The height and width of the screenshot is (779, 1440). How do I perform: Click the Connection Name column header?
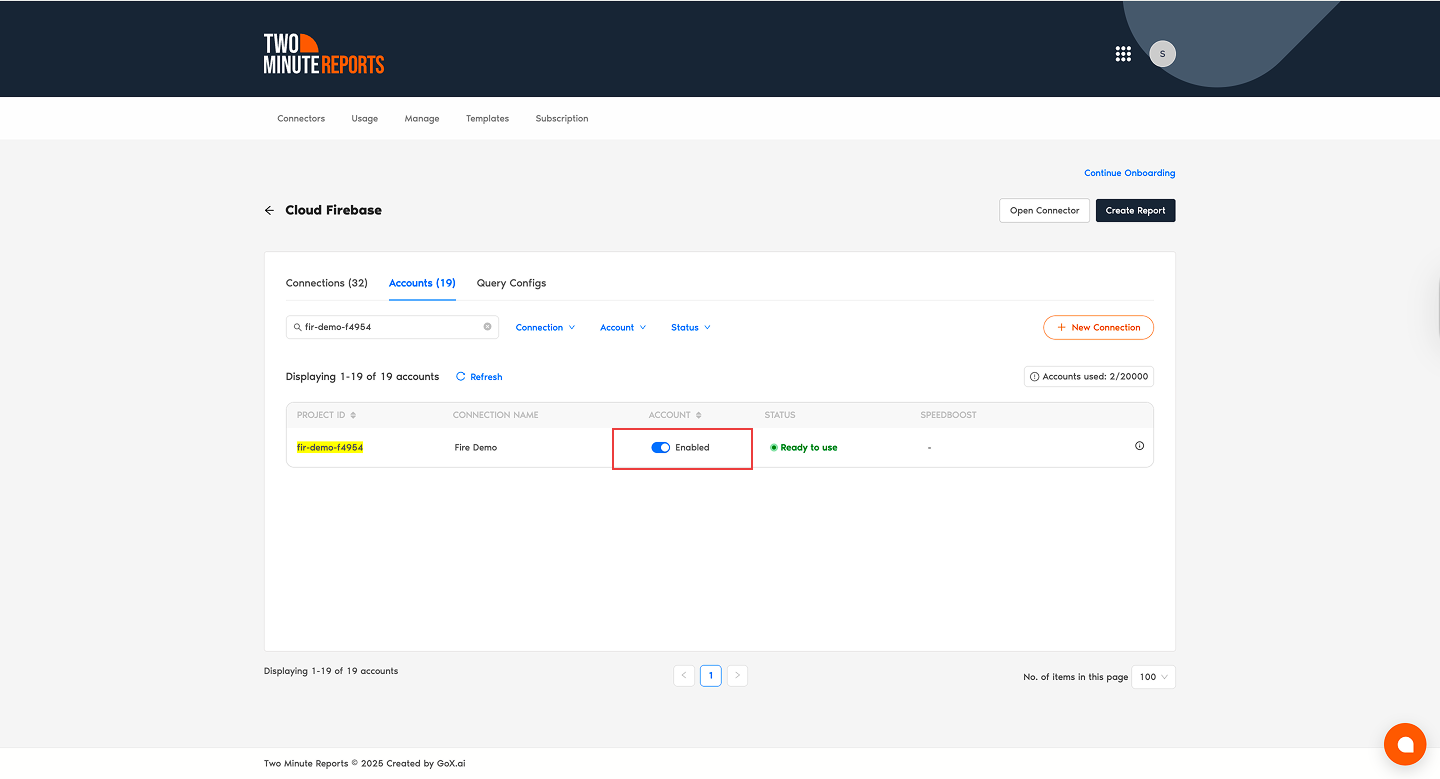tap(496, 415)
